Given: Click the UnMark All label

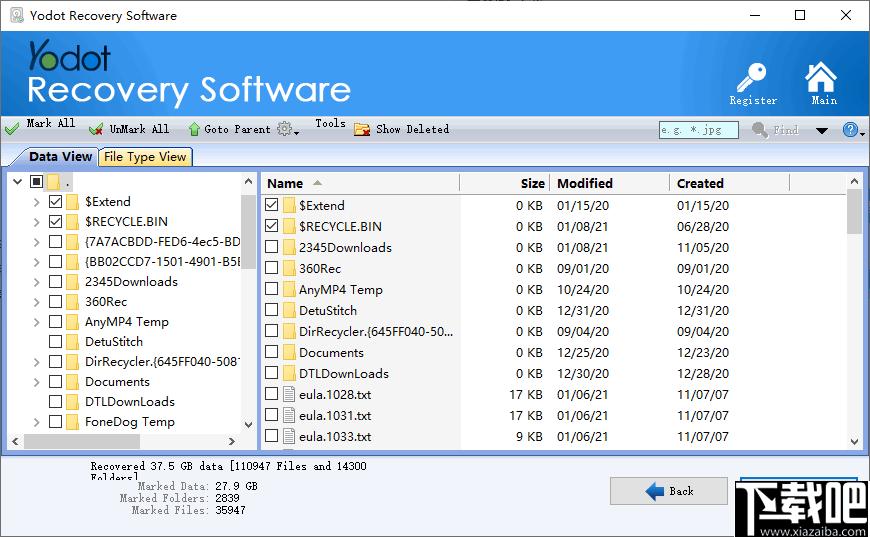Looking at the screenshot, I should coord(139,129).
